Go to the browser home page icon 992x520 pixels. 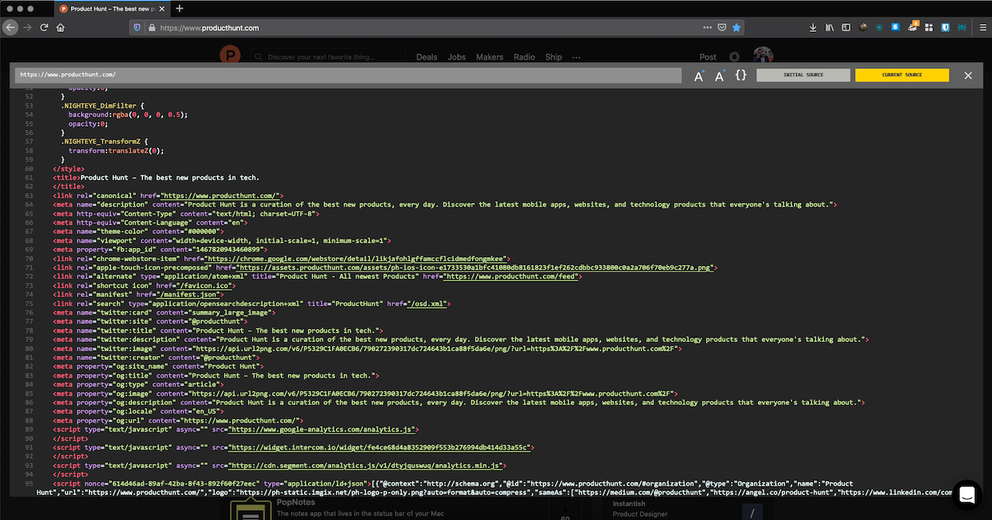pos(61,27)
